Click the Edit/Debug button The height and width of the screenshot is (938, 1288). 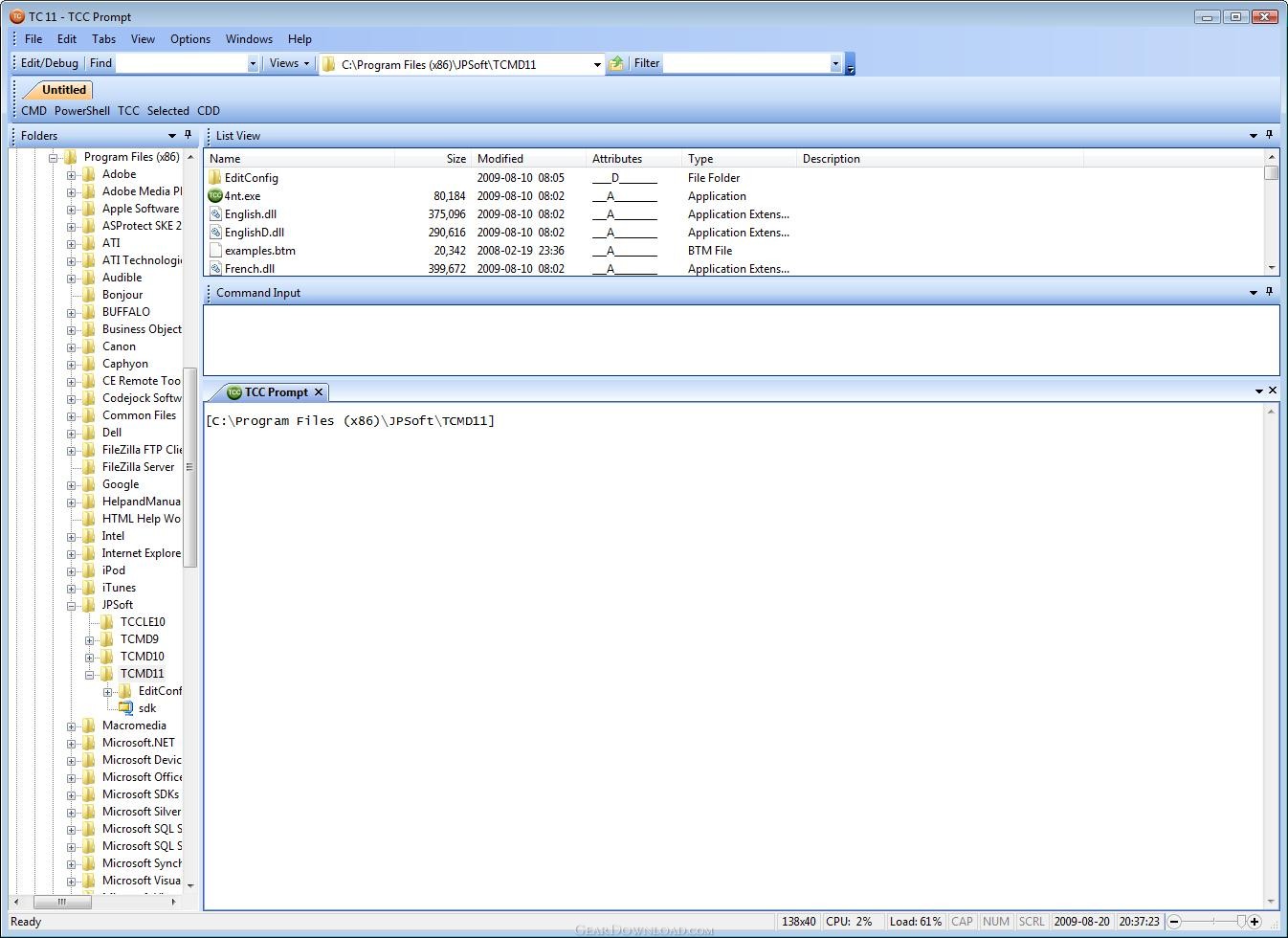[50, 63]
